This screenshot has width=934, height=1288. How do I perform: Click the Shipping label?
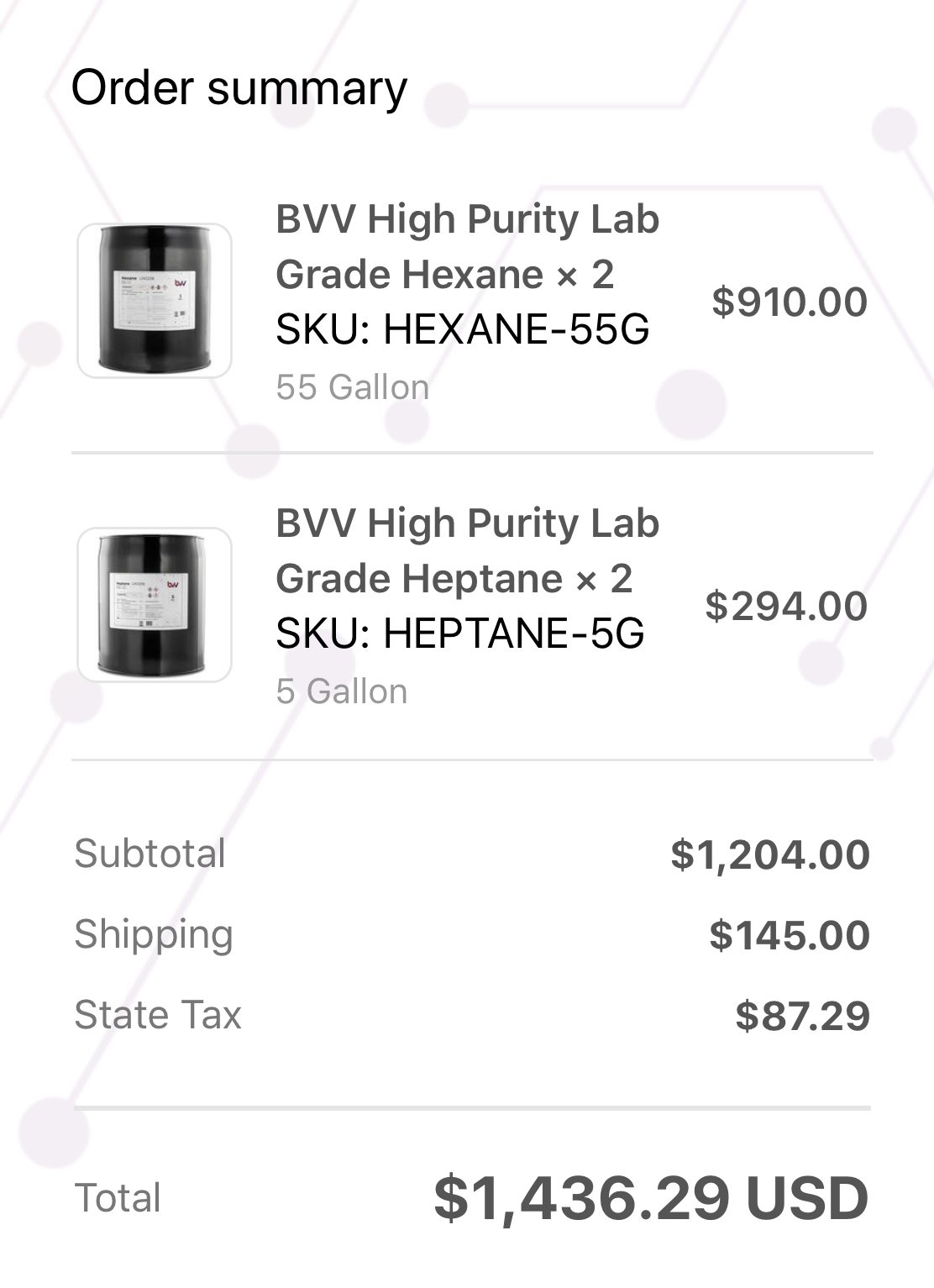[x=153, y=934]
